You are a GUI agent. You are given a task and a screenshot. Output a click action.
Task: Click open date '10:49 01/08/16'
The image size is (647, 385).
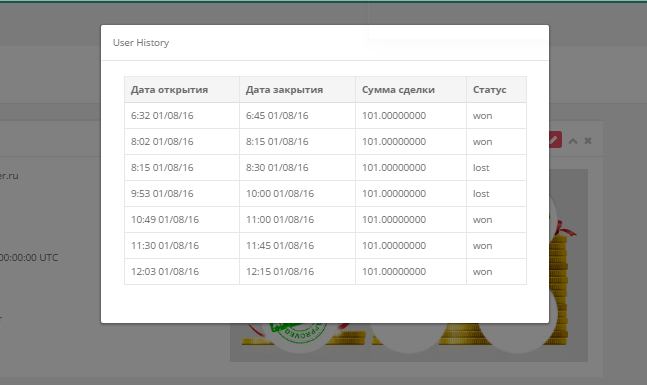coord(165,220)
